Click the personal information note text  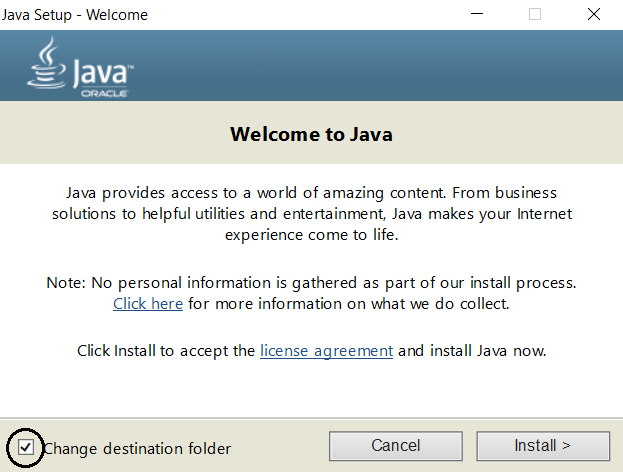(x=311, y=283)
